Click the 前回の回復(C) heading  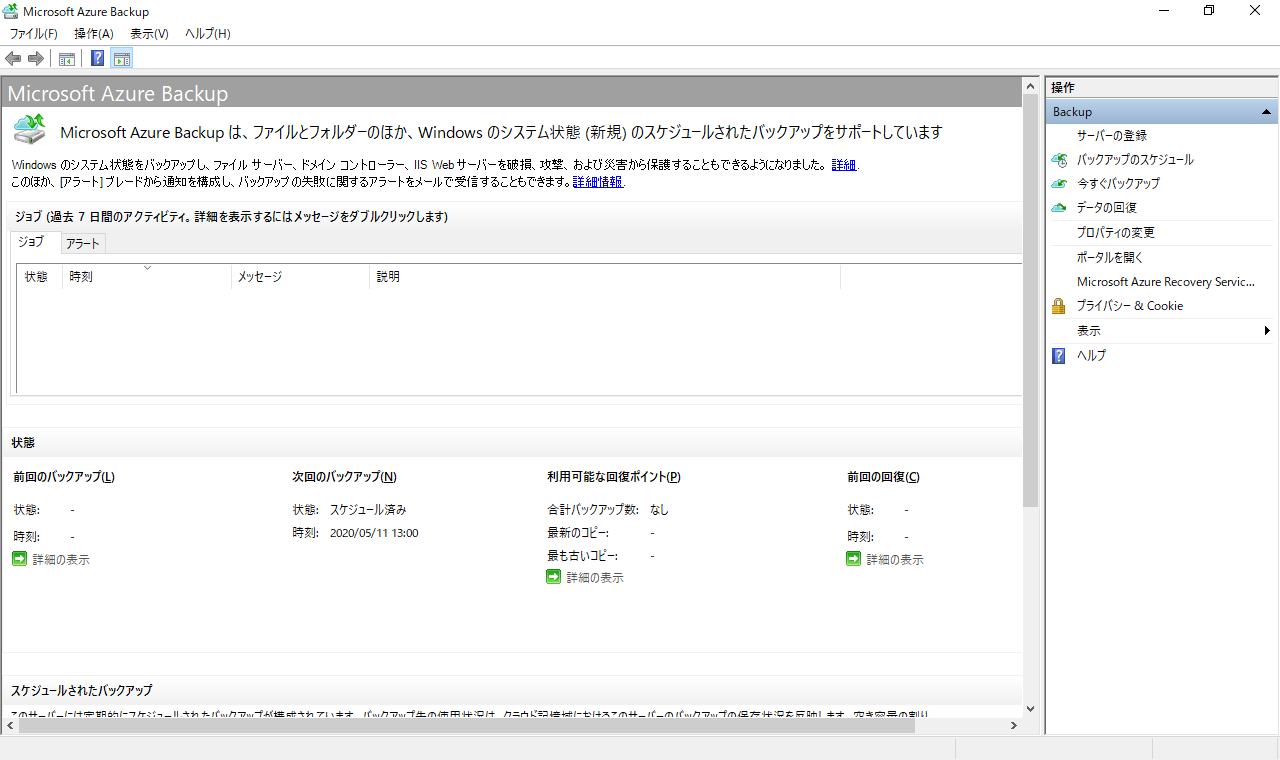point(883,477)
